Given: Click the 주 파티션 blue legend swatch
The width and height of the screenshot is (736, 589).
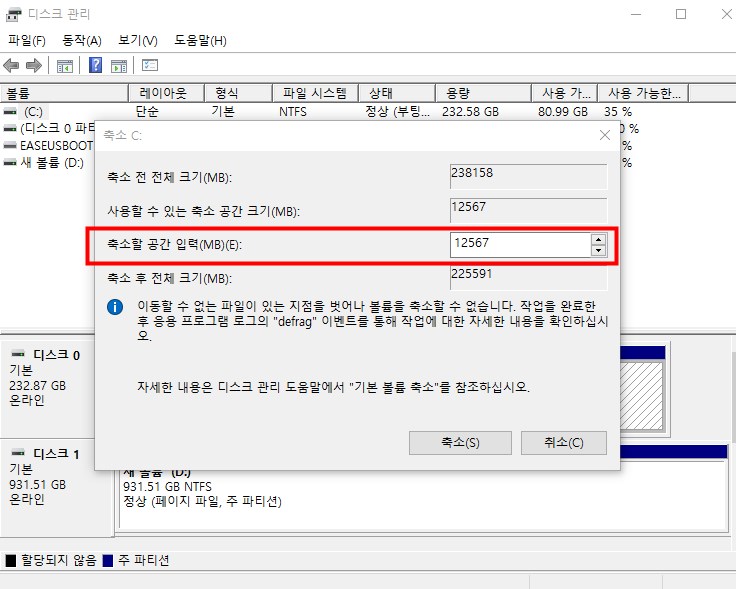Looking at the screenshot, I should click(x=107, y=560).
